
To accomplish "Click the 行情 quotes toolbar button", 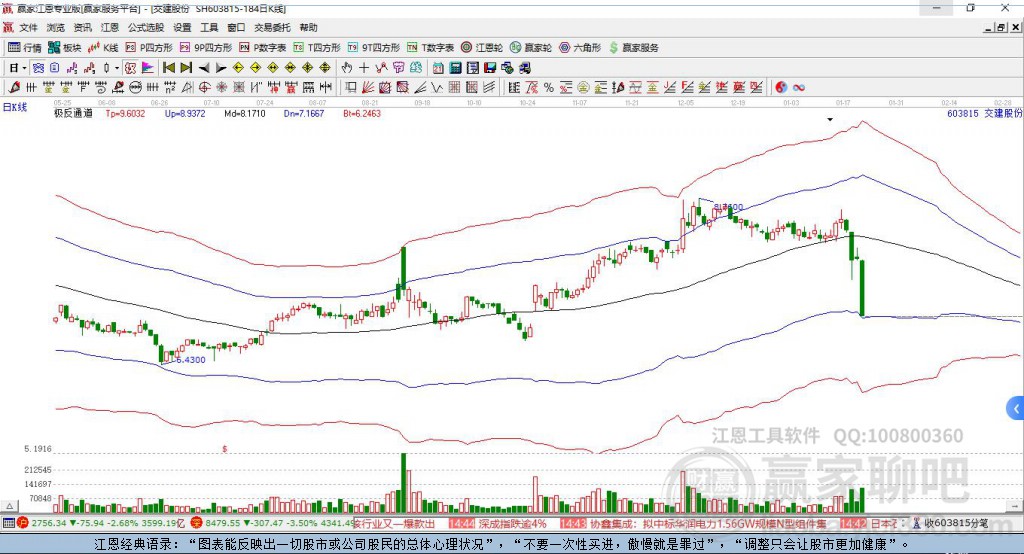I will (25, 48).
